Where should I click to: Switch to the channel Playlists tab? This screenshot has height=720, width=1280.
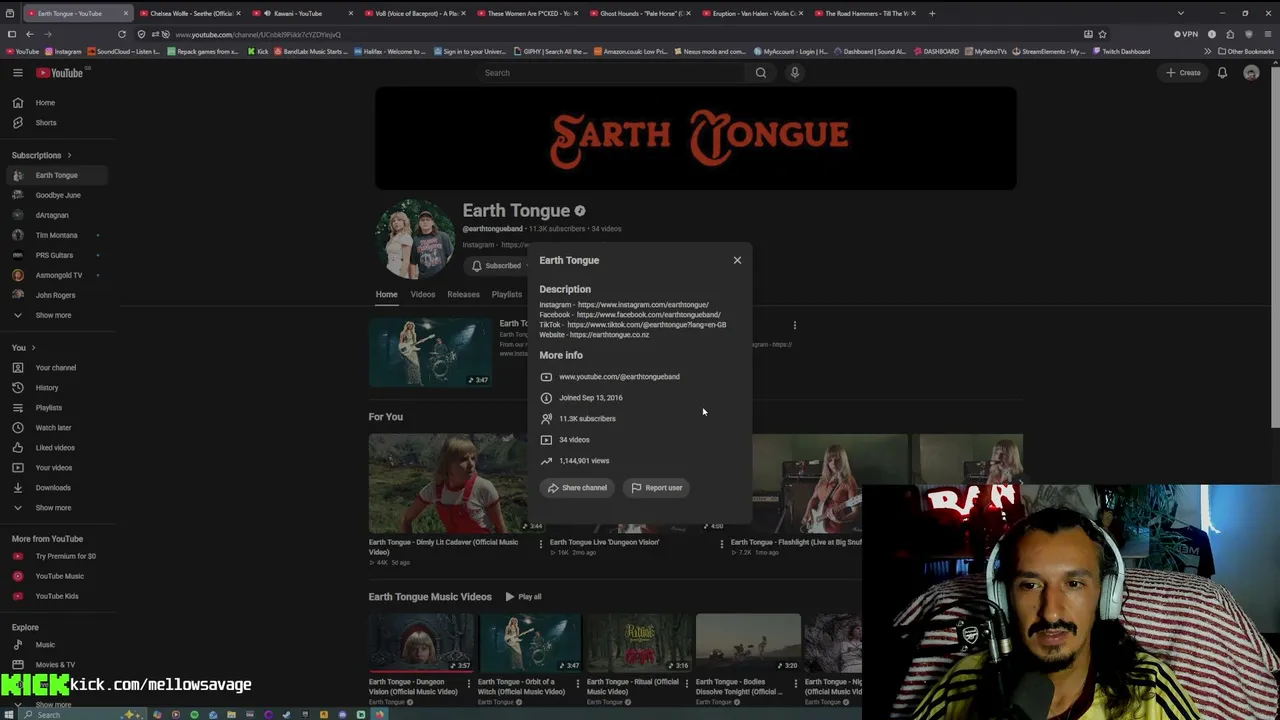[x=507, y=295]
